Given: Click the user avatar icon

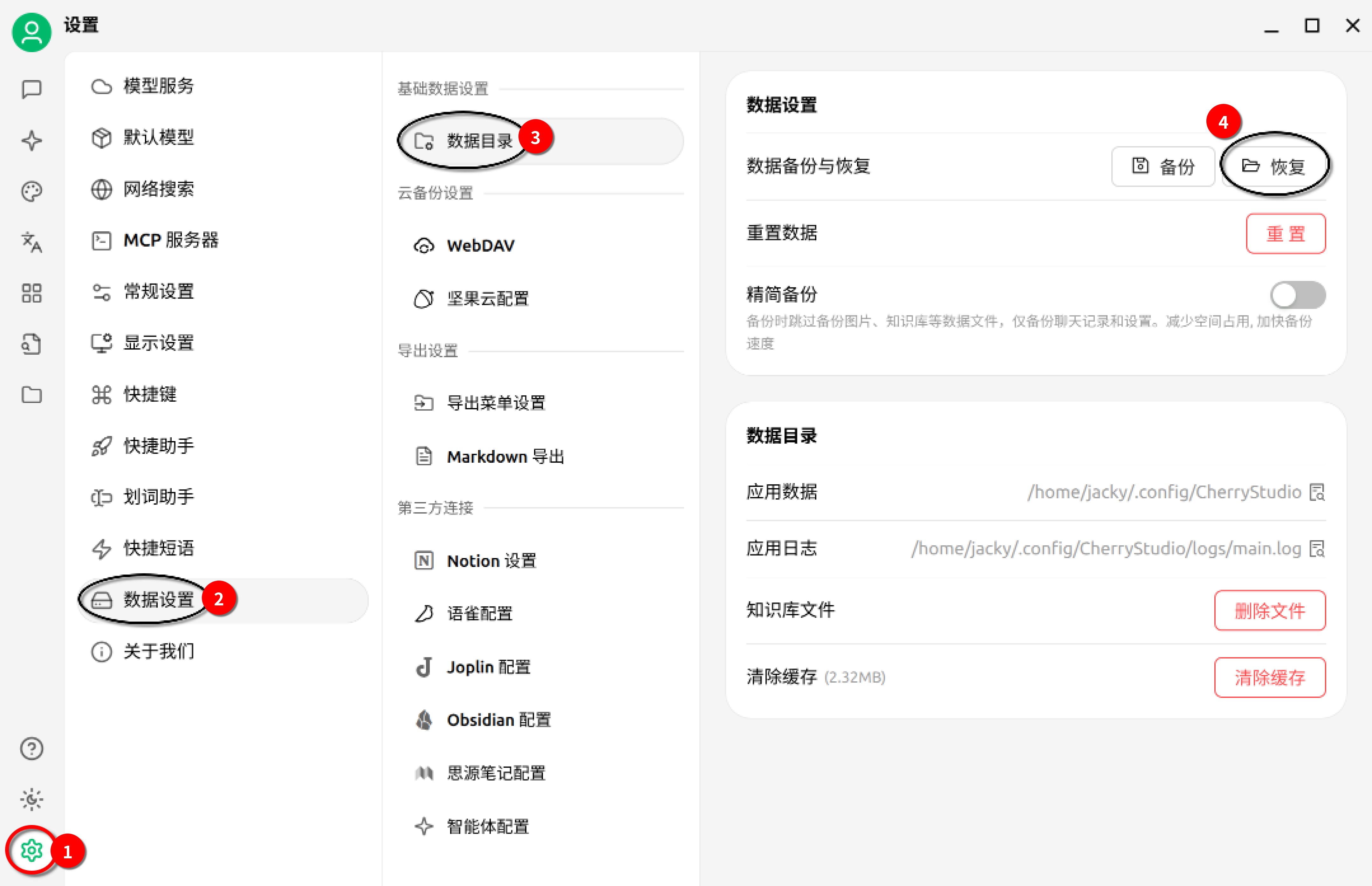Looking at the screenshot, I should pyautogui.click(x=32, y=32).
